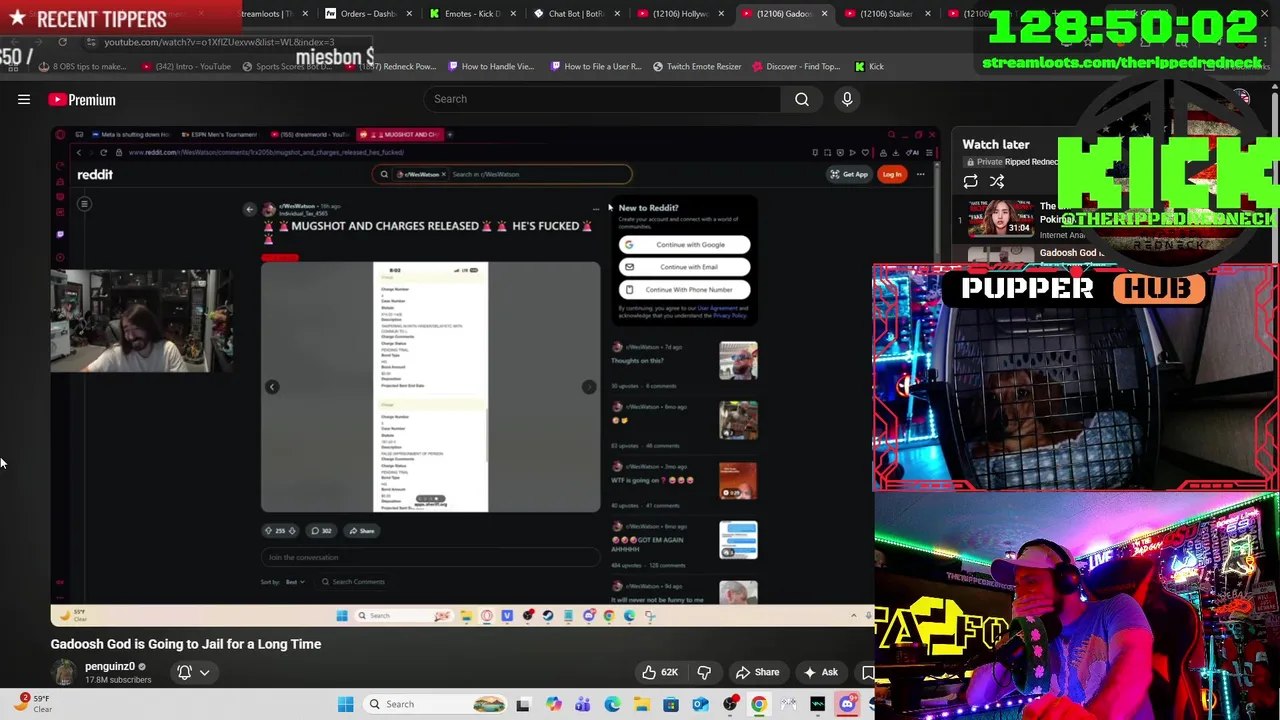Image resolution: width=1280 pixels, height=720 pixels.
Task: Click Continue with Google in video
Action: pyautogui.click(x=684, y=245)
